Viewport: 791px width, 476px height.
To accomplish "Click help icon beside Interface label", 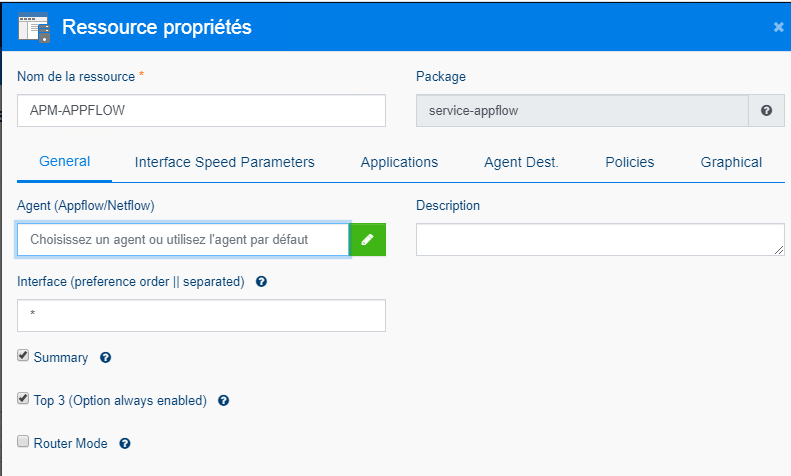I will click(x=261, y=282).
